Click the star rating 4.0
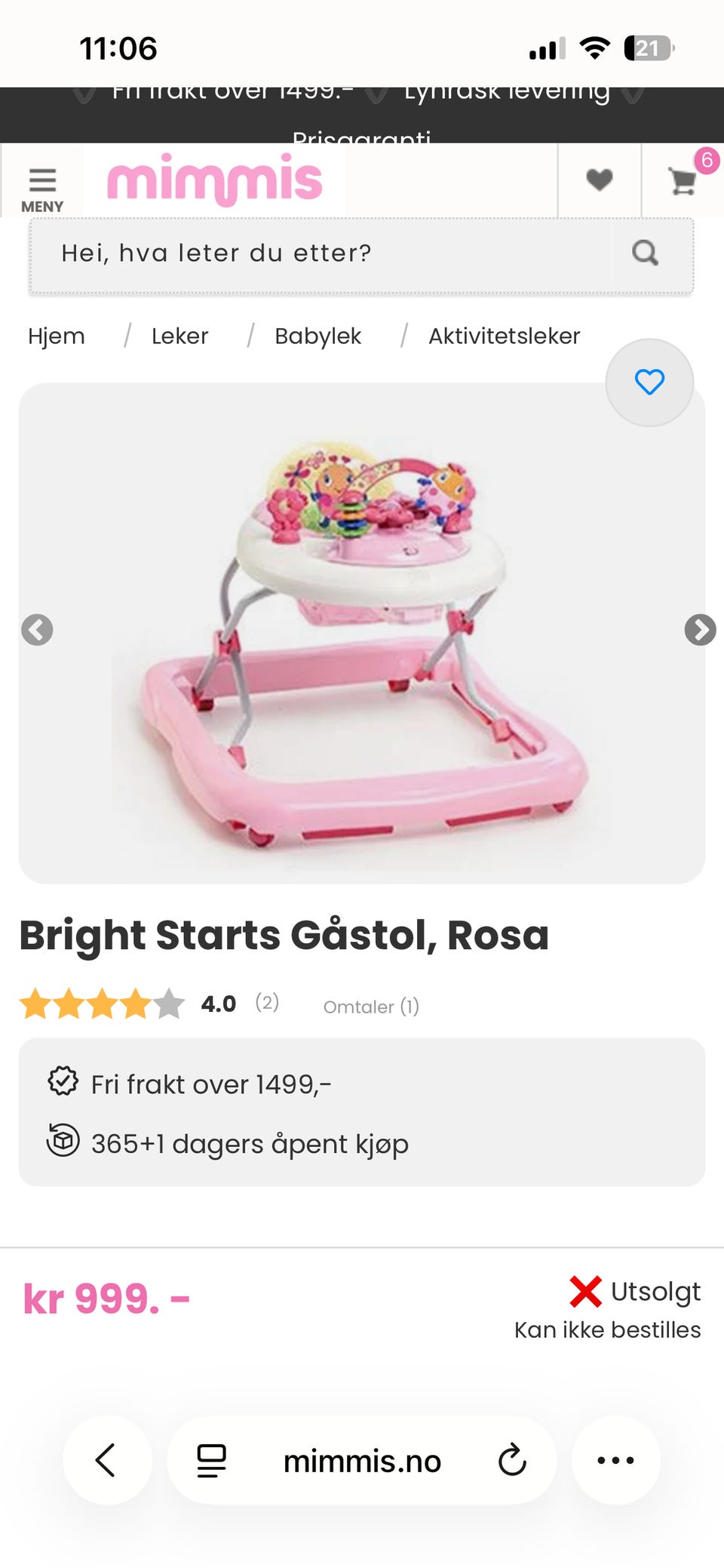The image size is (724, 1568). click(102, 1004)
